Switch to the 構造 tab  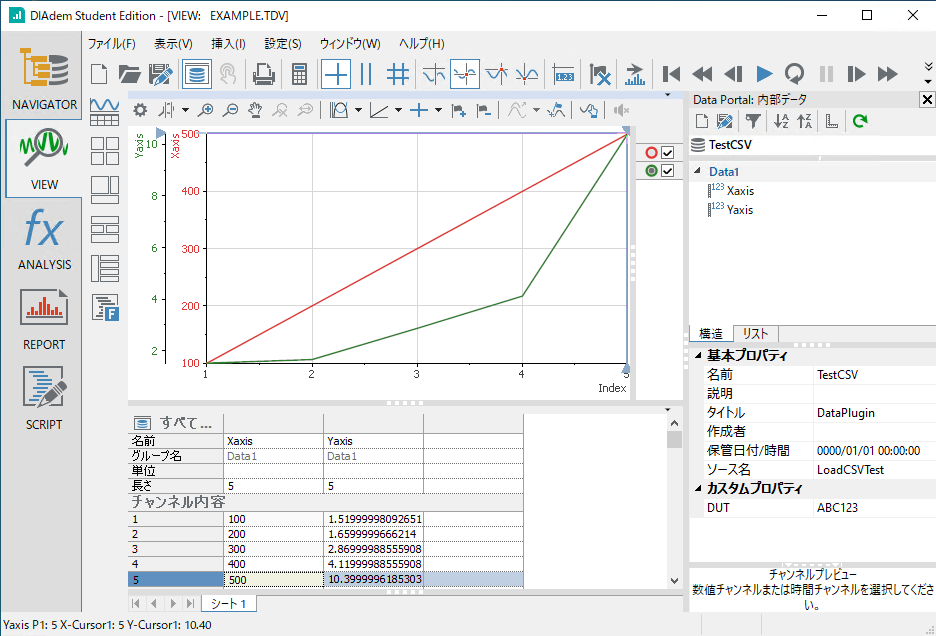[711, 334]
